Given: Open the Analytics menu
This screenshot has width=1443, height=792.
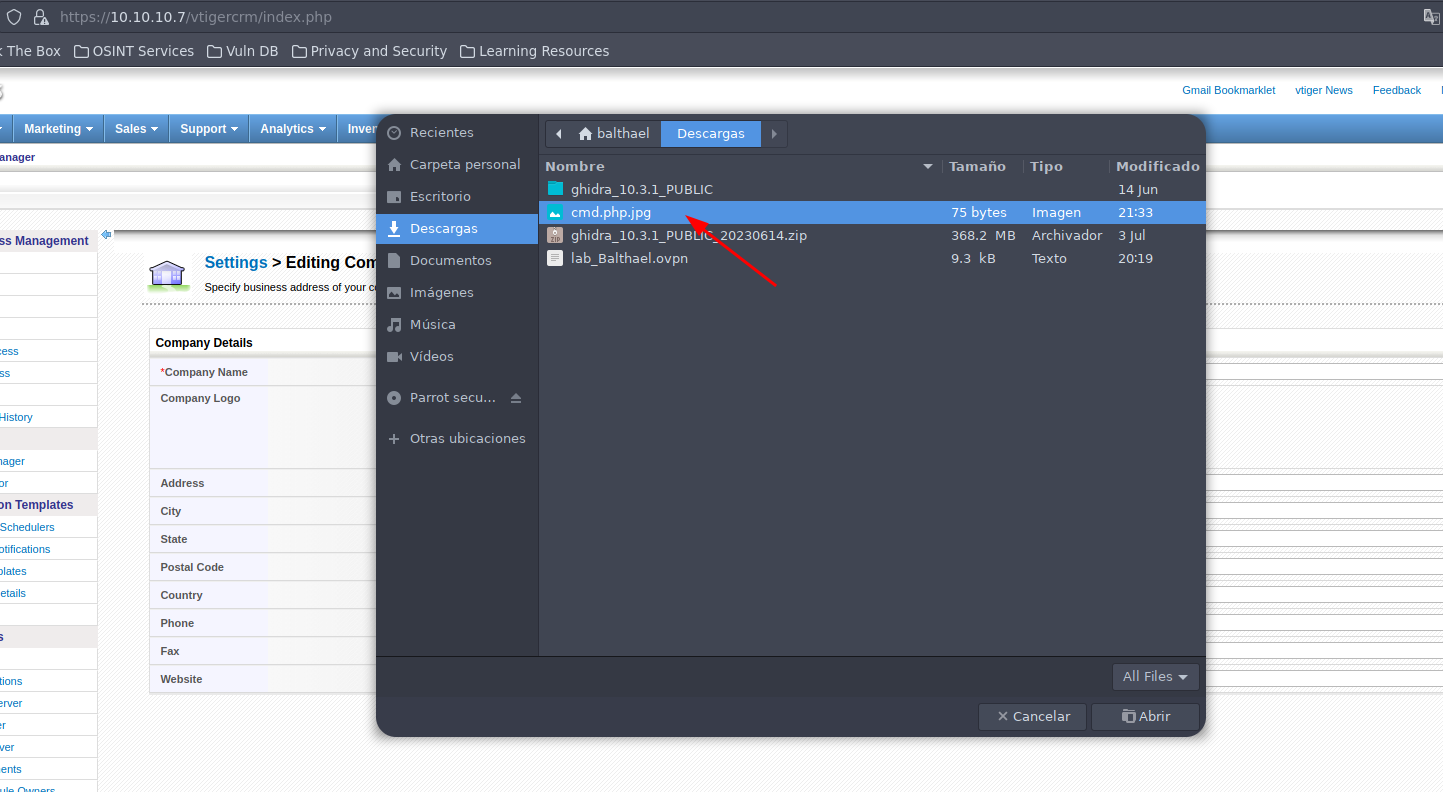Looking at the screenshot, I should click(293, 129).
